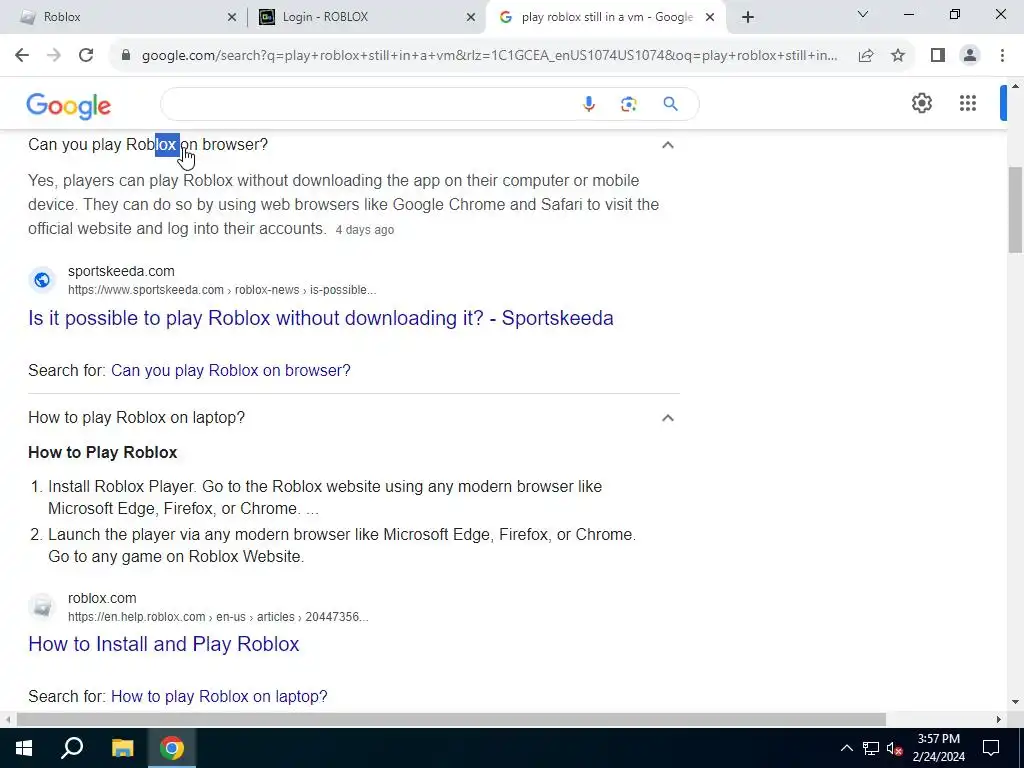Close the Google search tab
The image size is (1024, 768).
[x=710, y=18]
